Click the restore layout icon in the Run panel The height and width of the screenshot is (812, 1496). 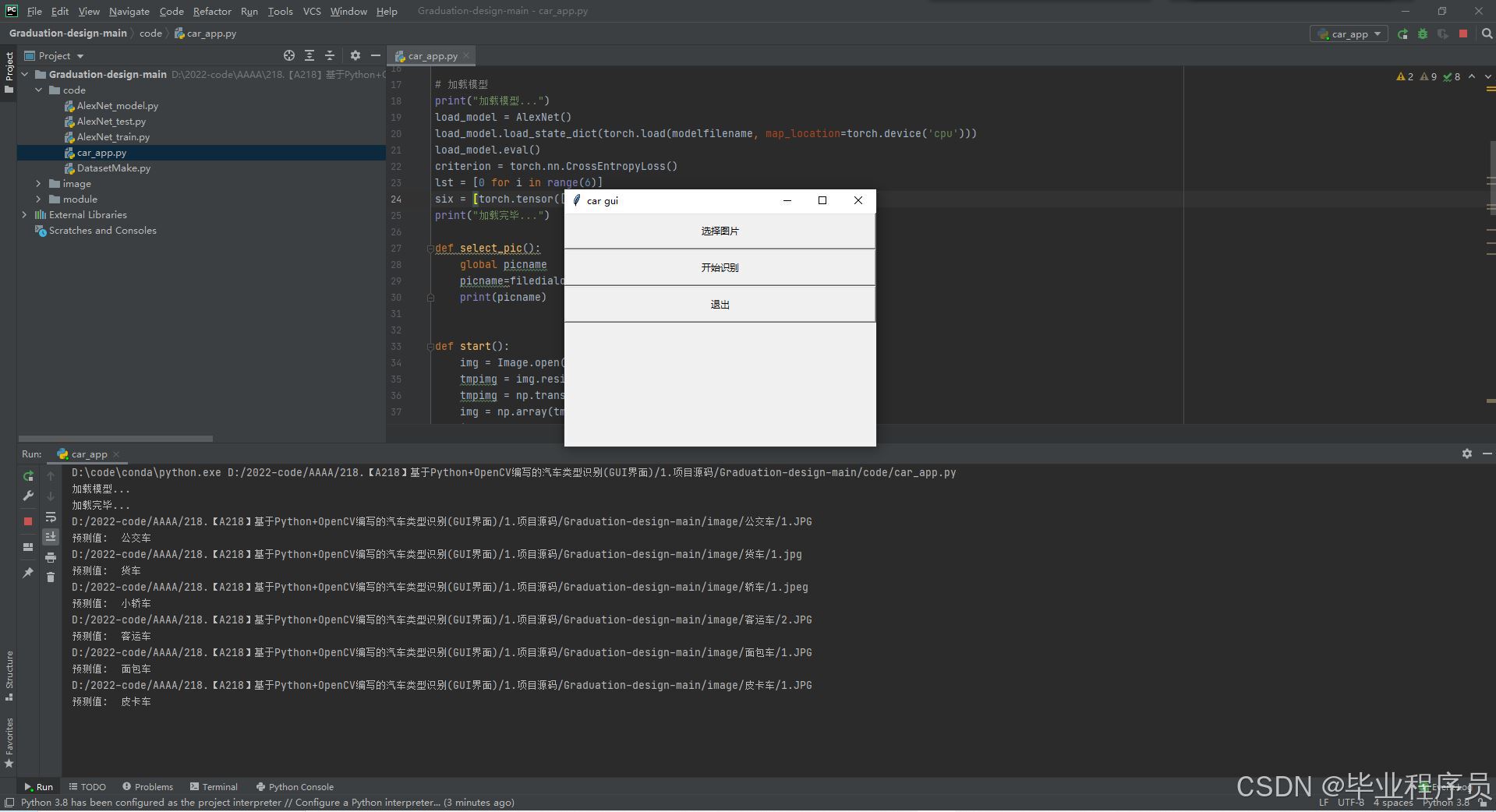(28, 547)
